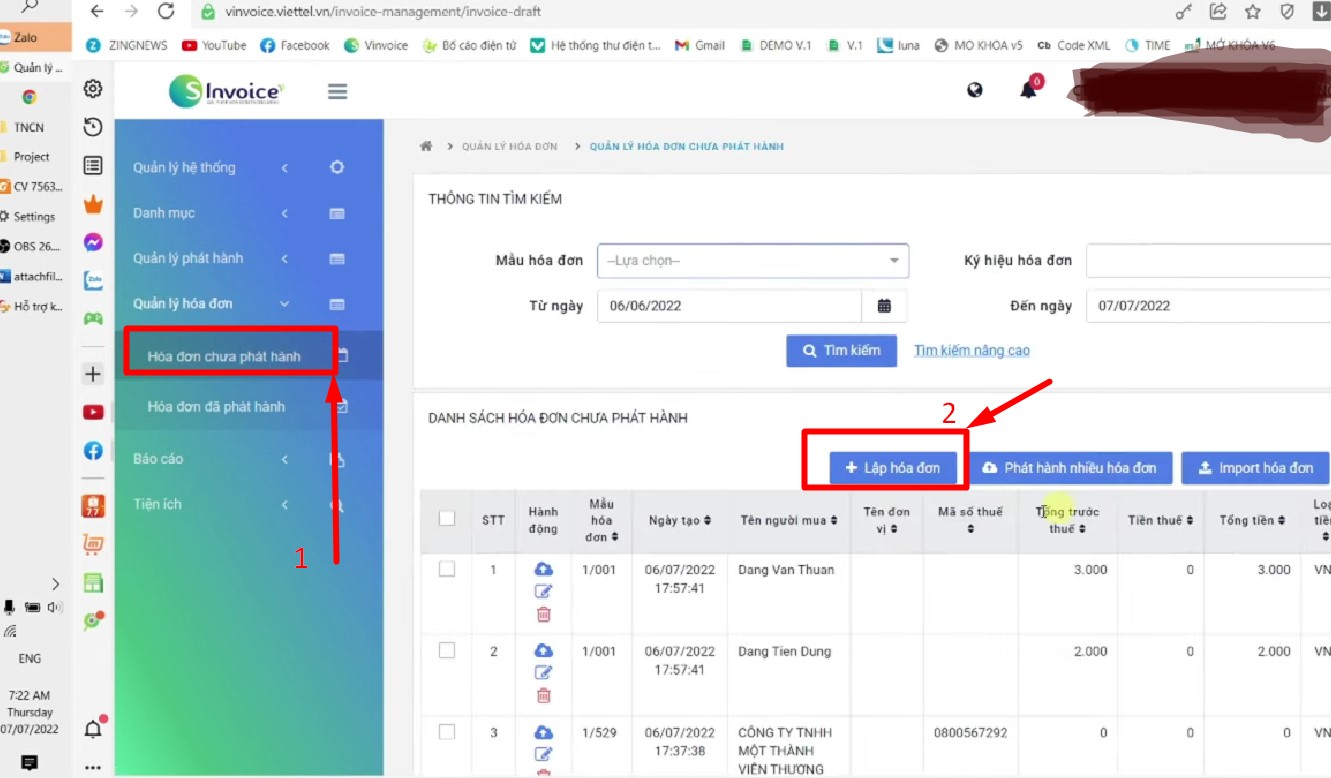Viewport: 1331px width, 778px height.
Task: Go to home breadcrumb icon
Action: 426,146
